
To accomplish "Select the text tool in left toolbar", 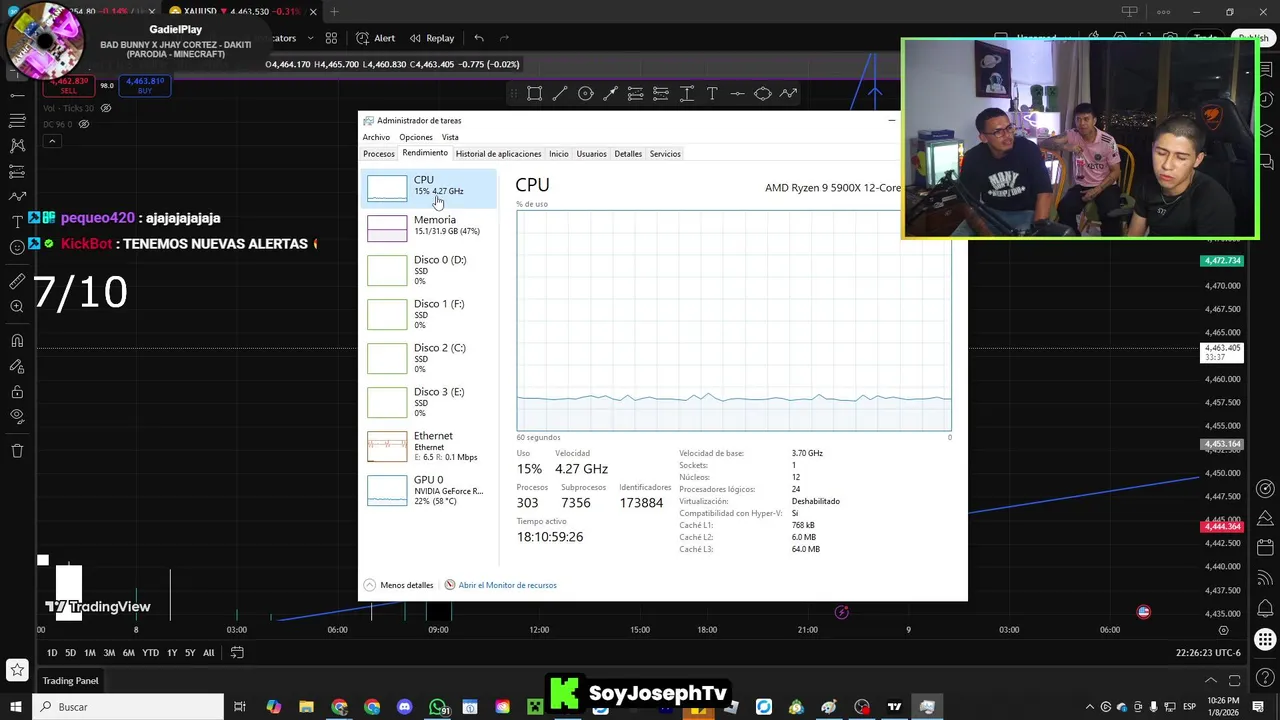I will (x=17, y=221).
